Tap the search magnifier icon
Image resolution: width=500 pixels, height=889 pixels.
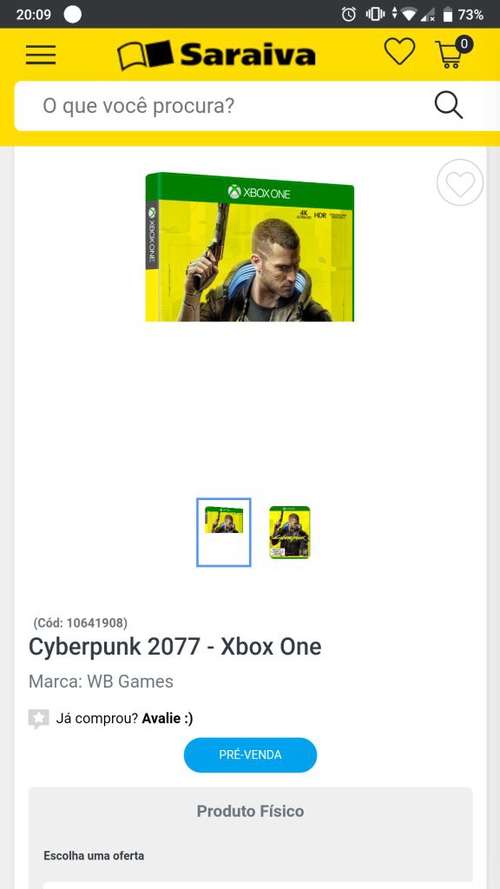click(x=448, y=105)
